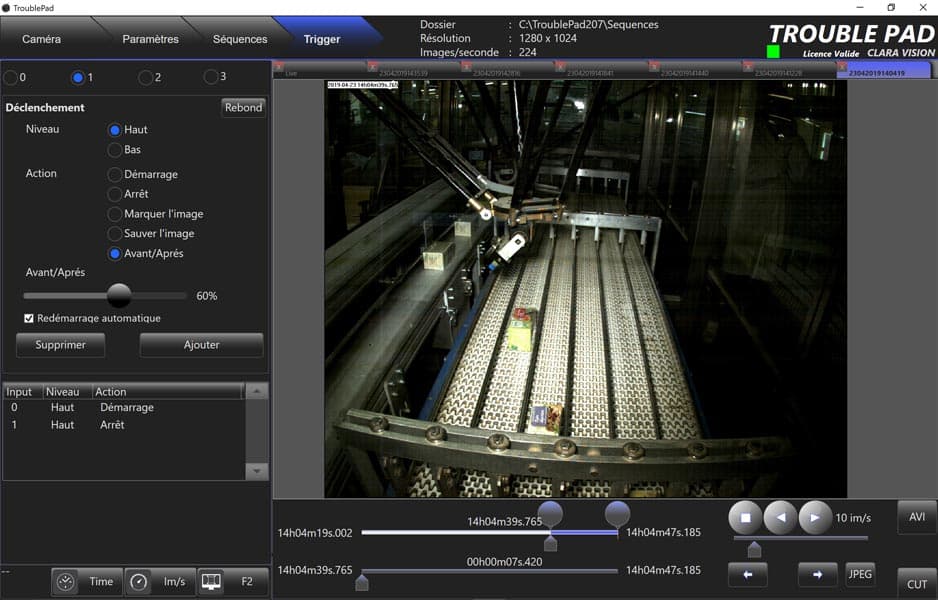Click the green licence status indicator
938x600 pixels.
(x=773, y=51)
